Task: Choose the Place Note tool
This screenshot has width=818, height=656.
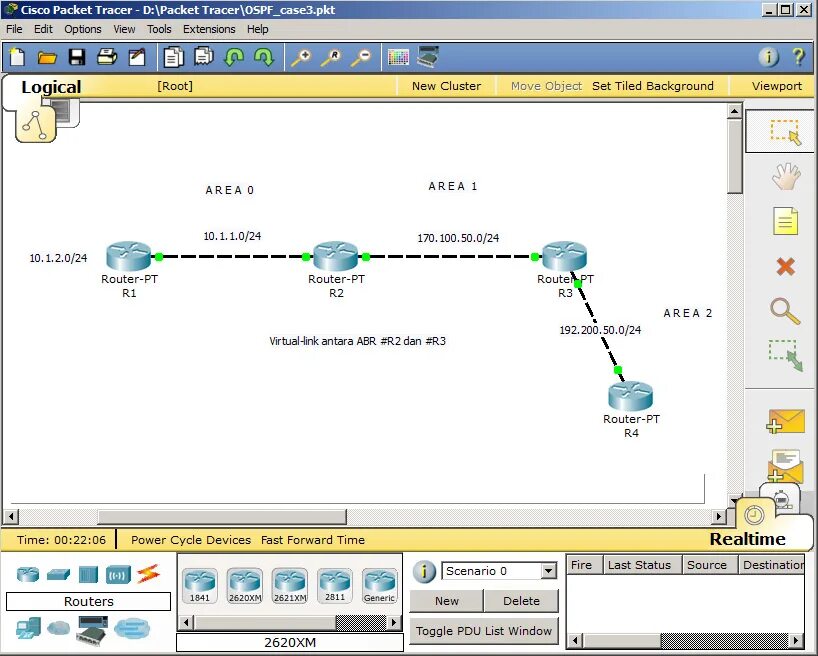Action: 786,221
